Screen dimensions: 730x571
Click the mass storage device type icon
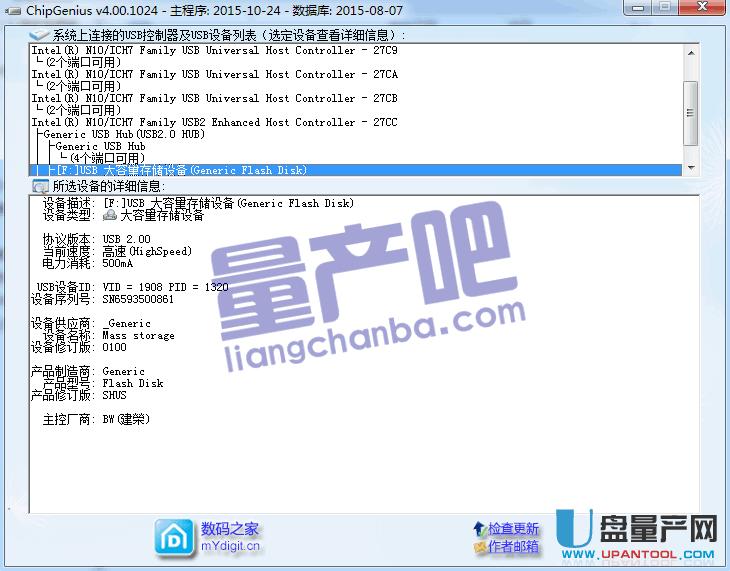pos(111,215)
